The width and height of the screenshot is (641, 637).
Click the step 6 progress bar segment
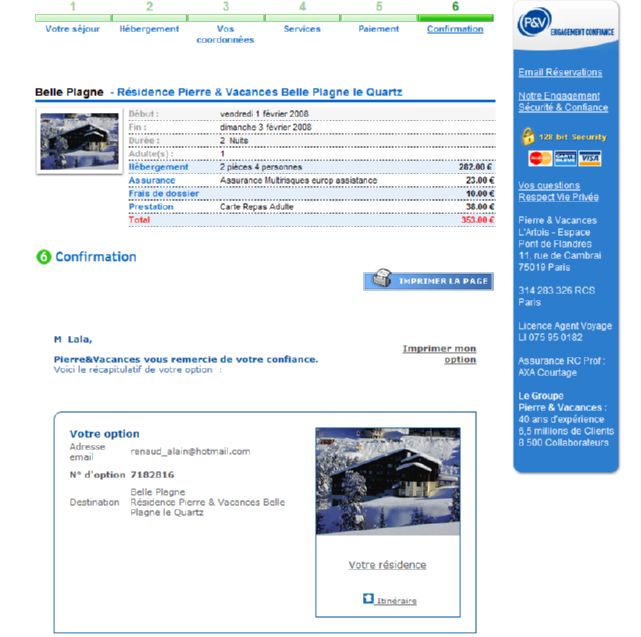[x=455, y=18]
